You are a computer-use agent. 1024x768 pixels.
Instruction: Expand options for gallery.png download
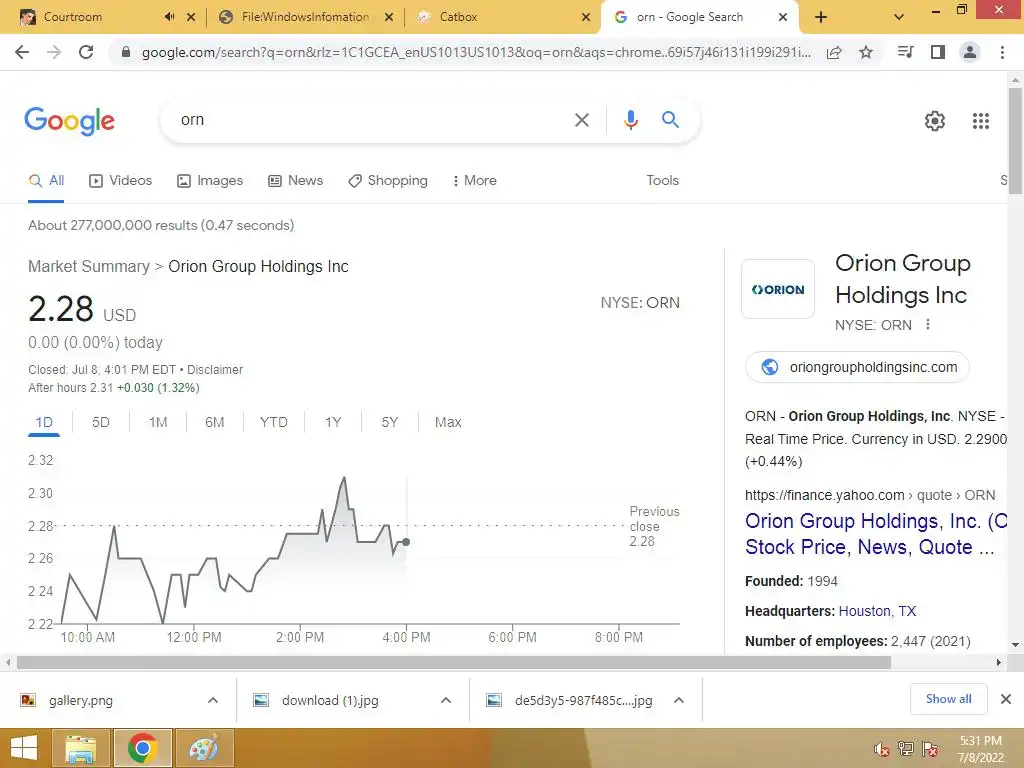tap(213, 700)
